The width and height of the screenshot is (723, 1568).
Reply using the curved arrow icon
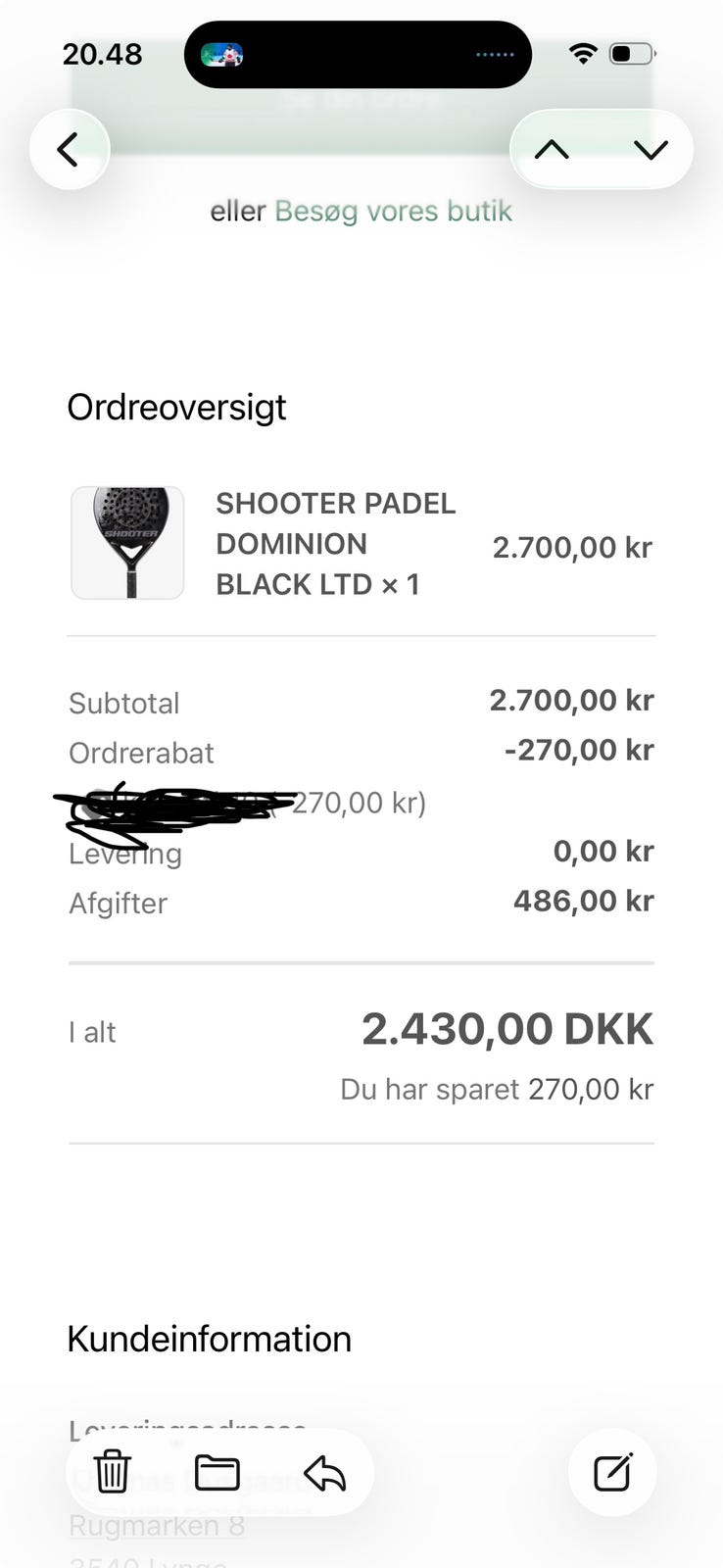(324, 1472)
